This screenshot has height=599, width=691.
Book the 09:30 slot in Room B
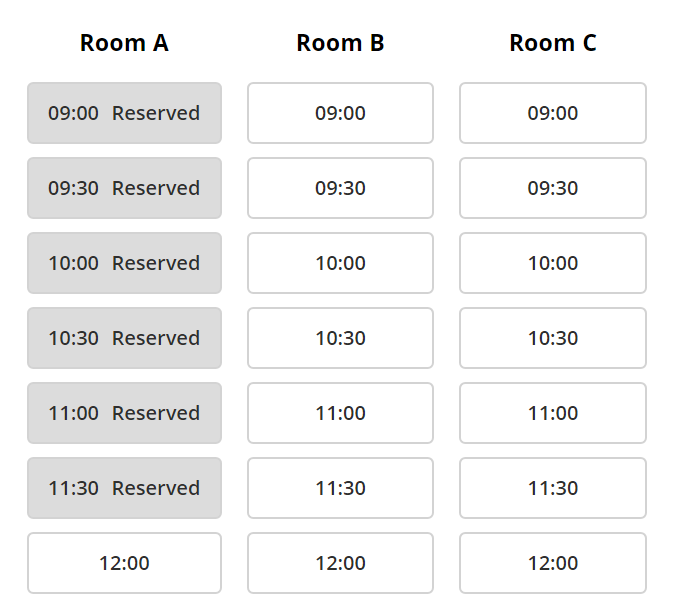(340, 188)
